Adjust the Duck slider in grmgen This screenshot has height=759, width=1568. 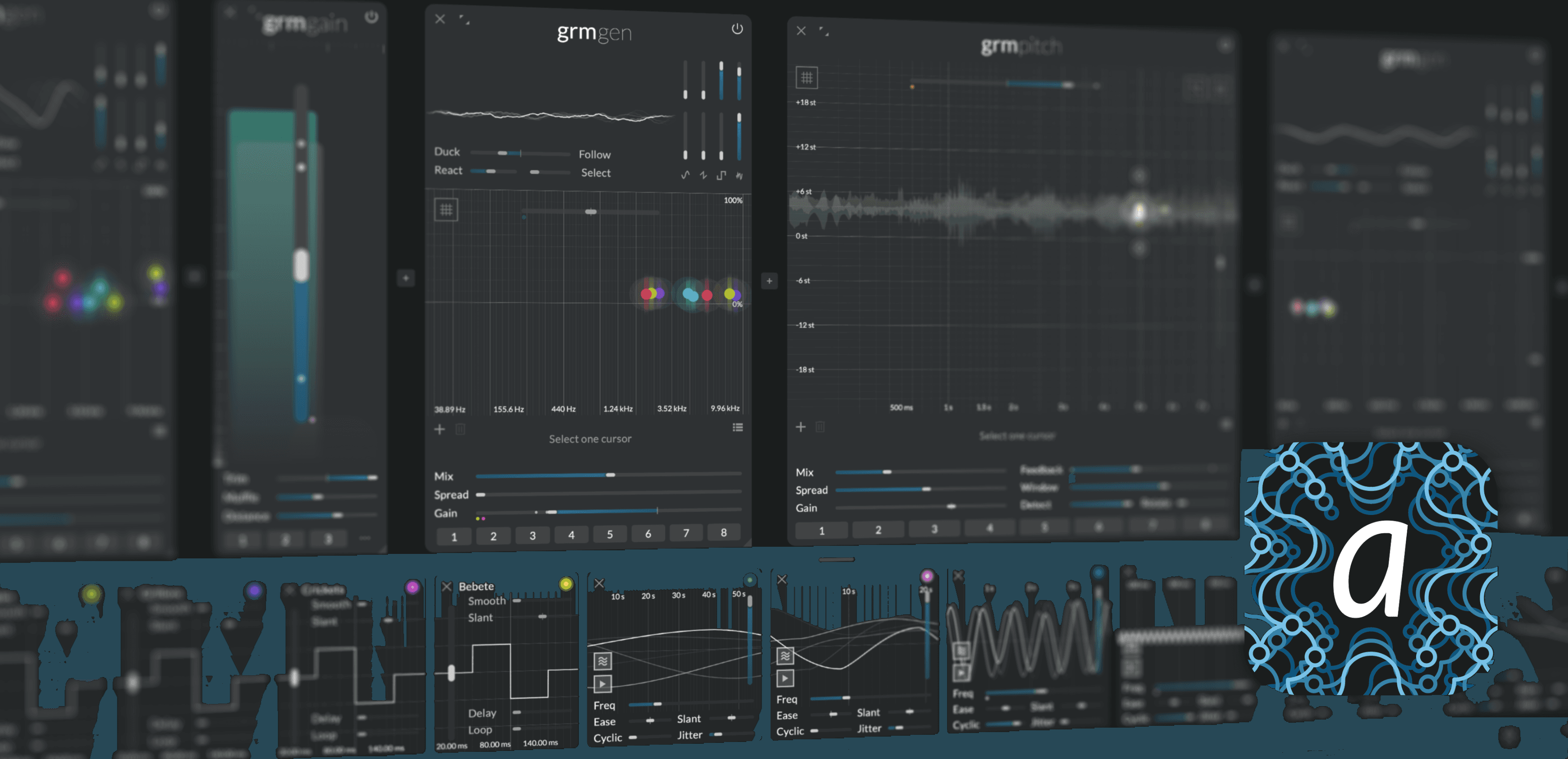pos(521,153)
